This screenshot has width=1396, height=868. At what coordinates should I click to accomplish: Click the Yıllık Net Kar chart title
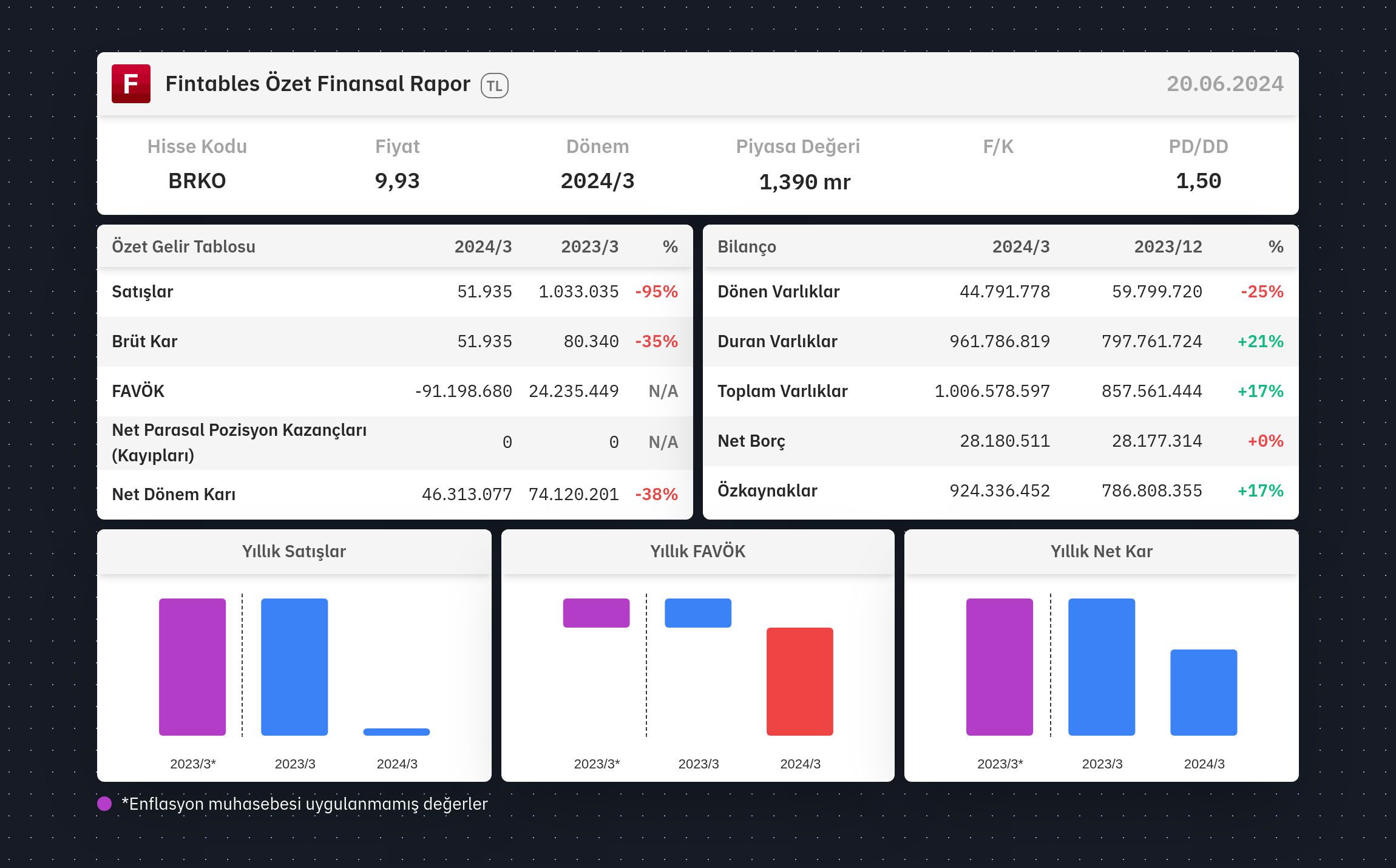1102,551
